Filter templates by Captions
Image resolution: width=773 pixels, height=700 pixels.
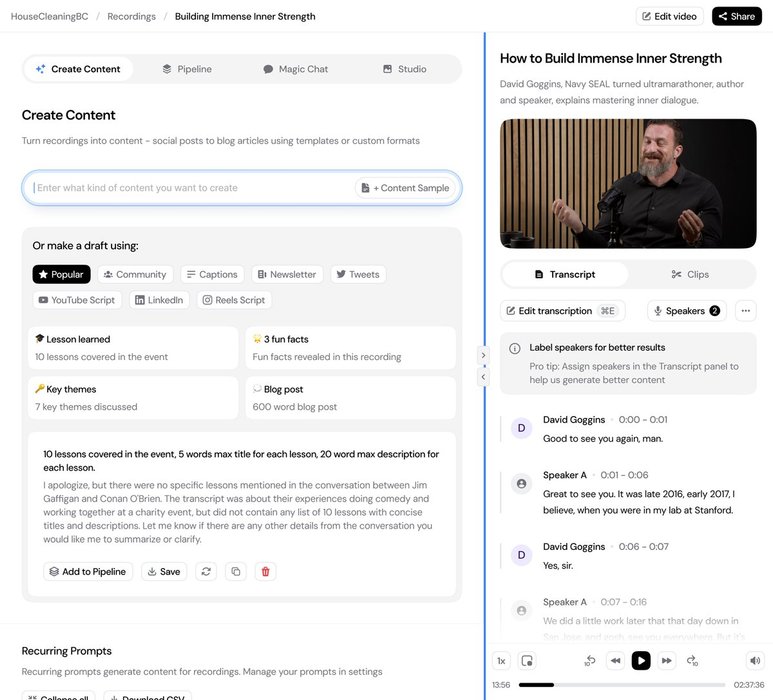pyautogui.click(x=212, y=275)
